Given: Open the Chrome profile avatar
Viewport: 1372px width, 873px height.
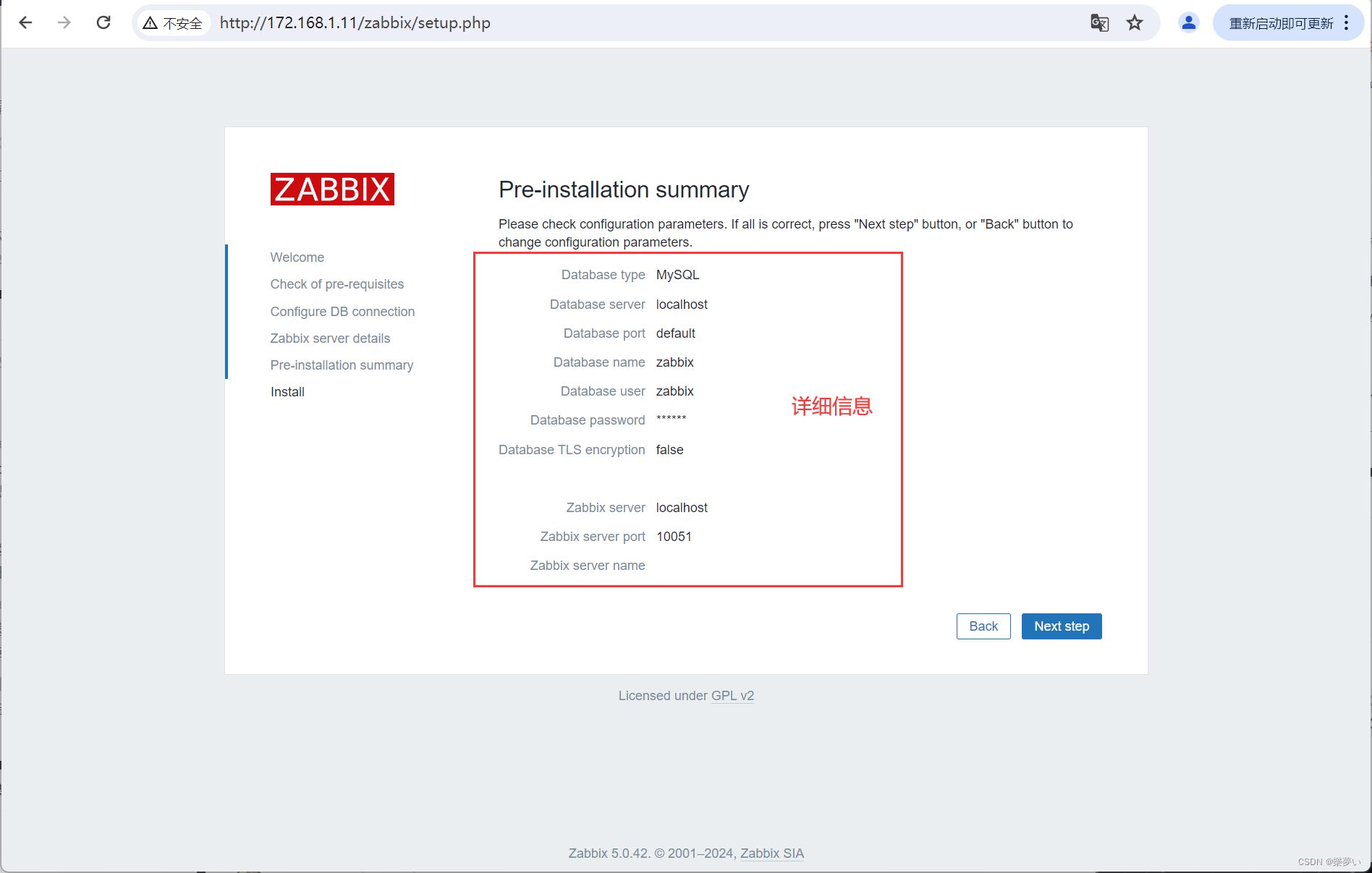Looking at the screenshot, I should point(1188,22).
